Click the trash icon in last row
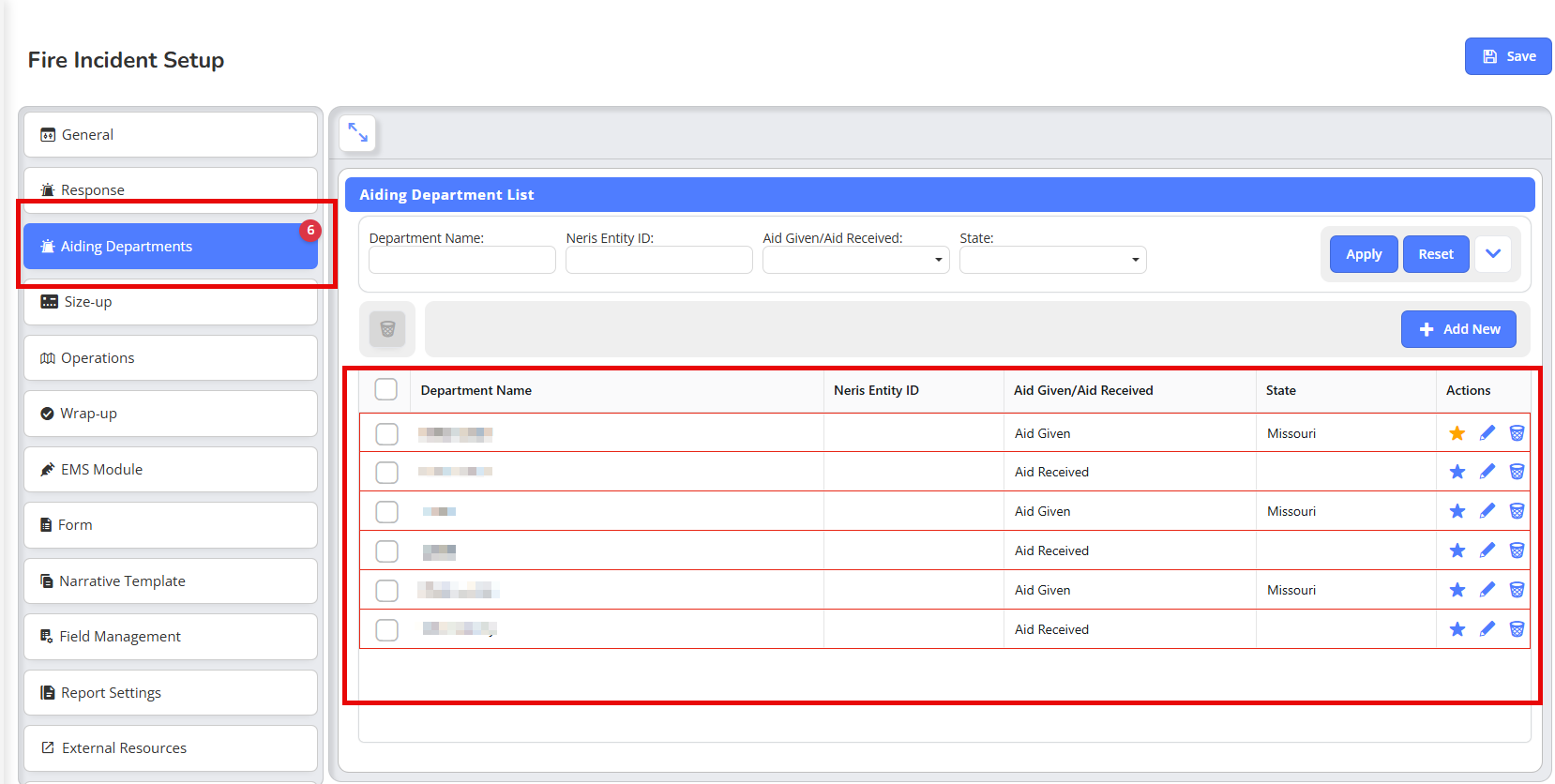 [x=1517, y=629]
